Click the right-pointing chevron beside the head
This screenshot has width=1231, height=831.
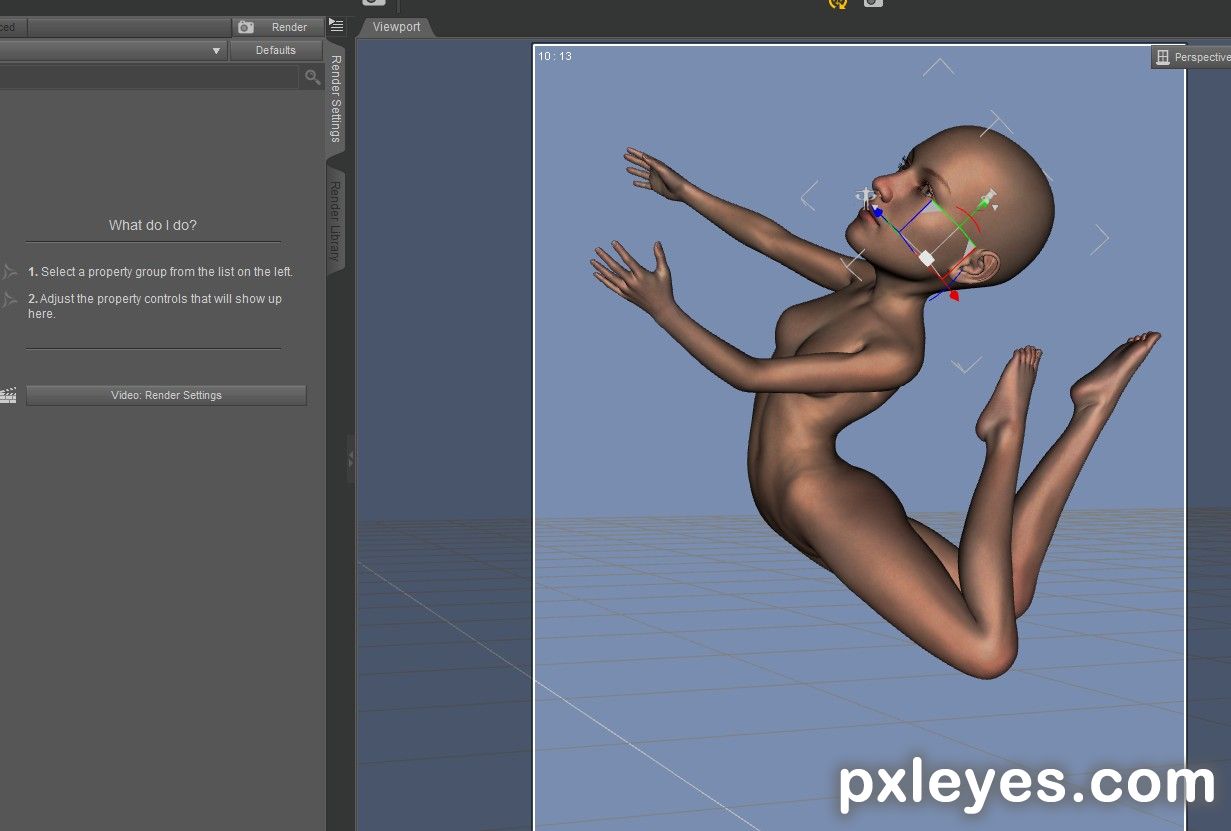pyautogui.click(x=1101, y=239)
